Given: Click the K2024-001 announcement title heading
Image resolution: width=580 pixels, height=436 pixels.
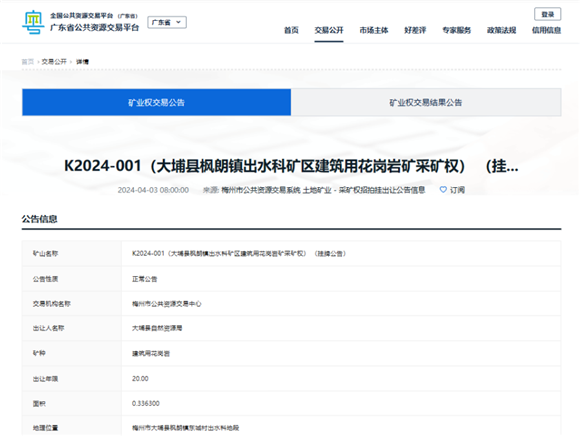Looking at the screenshot, I should 291,166.
